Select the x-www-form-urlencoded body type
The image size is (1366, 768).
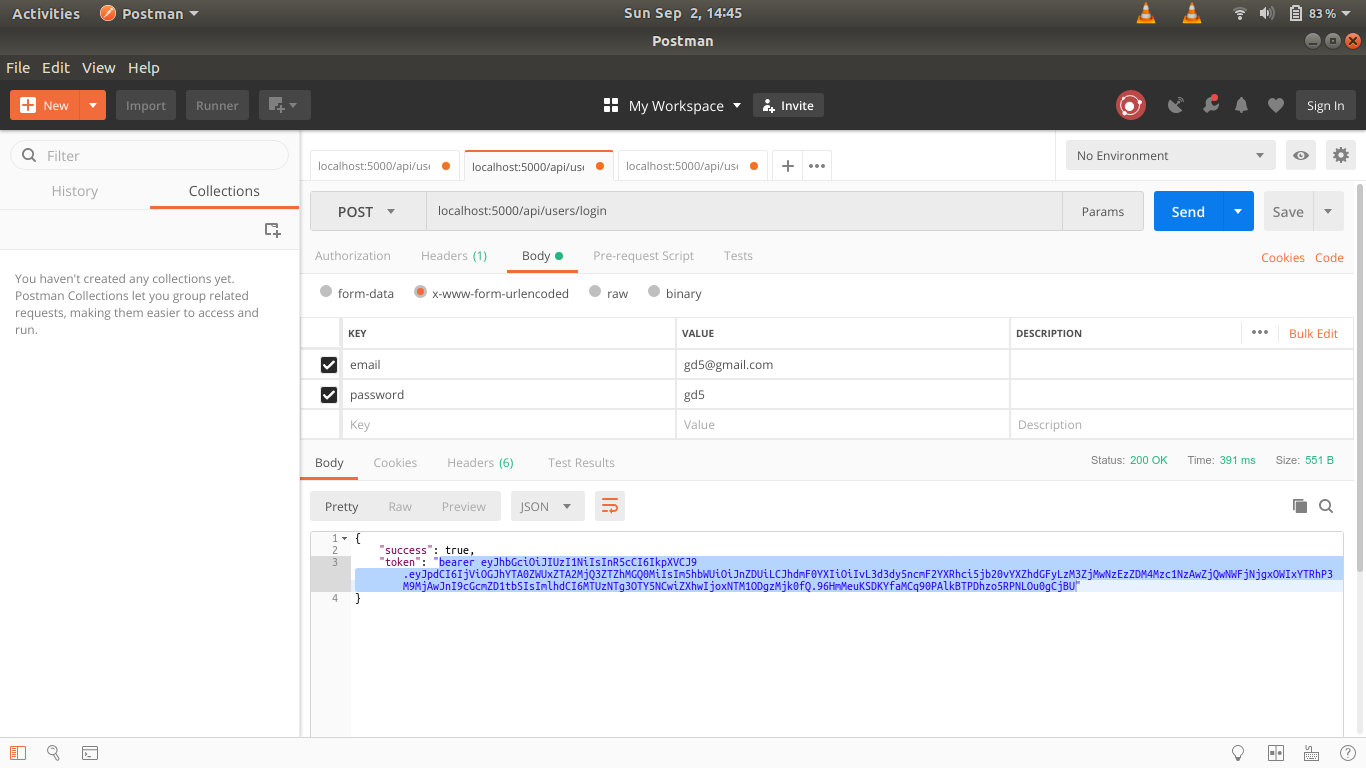(x=421, y=292)
